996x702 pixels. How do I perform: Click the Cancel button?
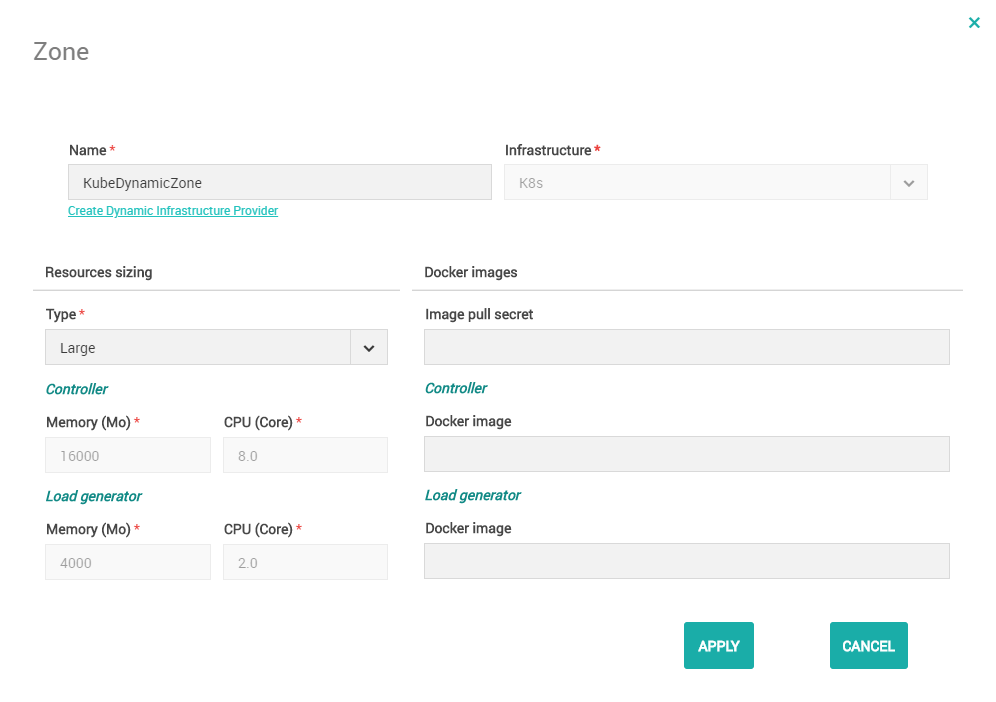click(868, 645)
